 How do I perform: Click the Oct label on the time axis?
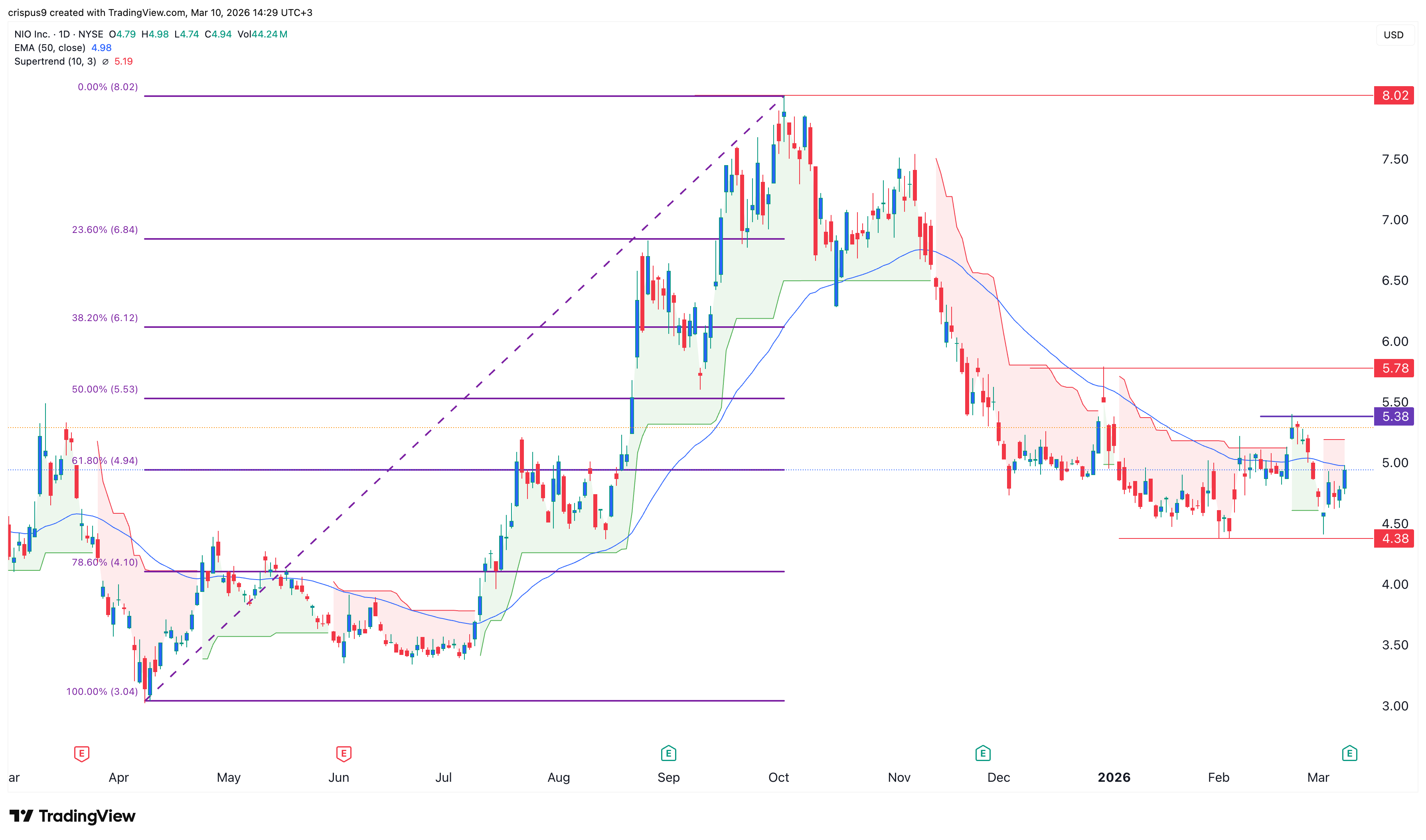[x=778, y=777]
